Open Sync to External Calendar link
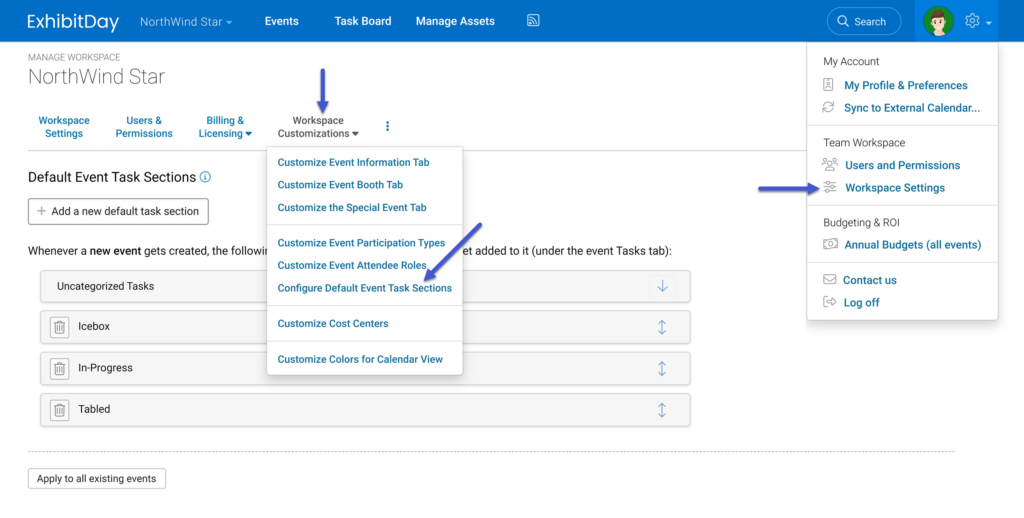The image size is (1024, 518). (x=912, y=108)
